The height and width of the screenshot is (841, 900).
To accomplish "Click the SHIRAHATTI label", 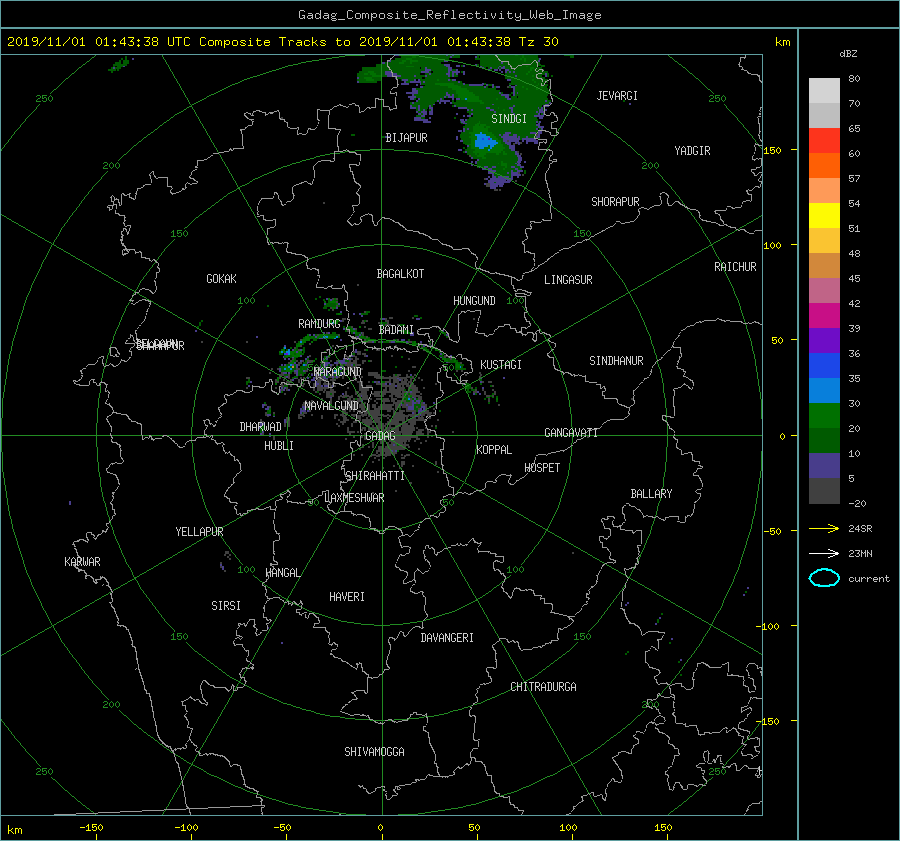I will point(375,476).
